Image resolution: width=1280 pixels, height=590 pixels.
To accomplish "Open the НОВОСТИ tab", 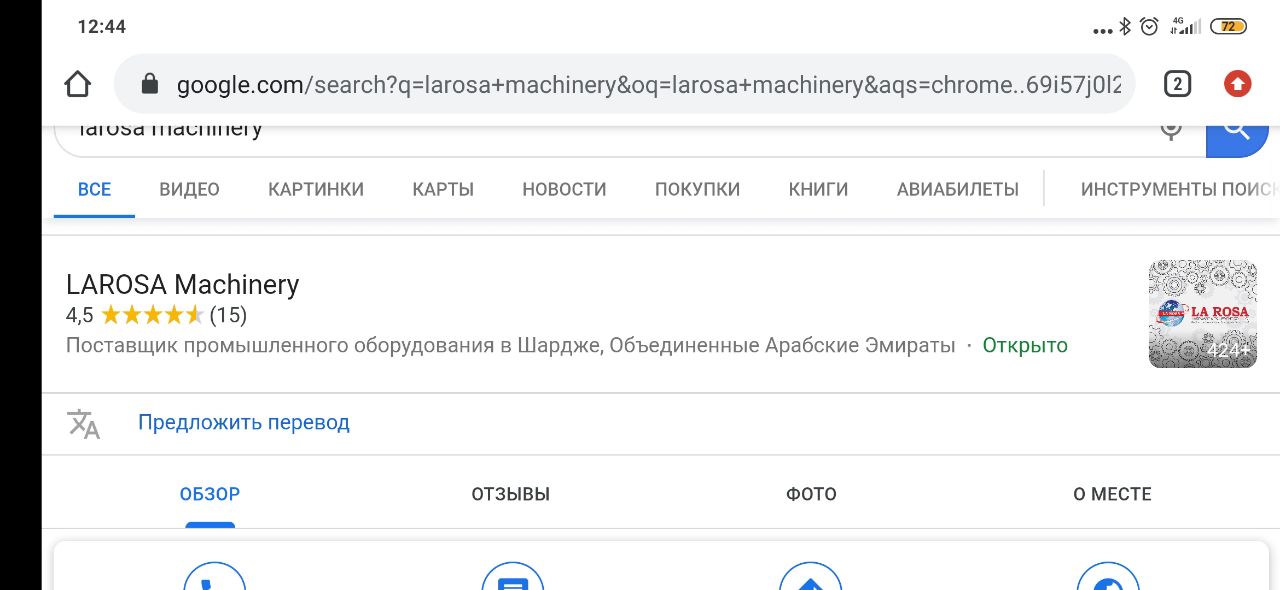I will click(564, 189).
